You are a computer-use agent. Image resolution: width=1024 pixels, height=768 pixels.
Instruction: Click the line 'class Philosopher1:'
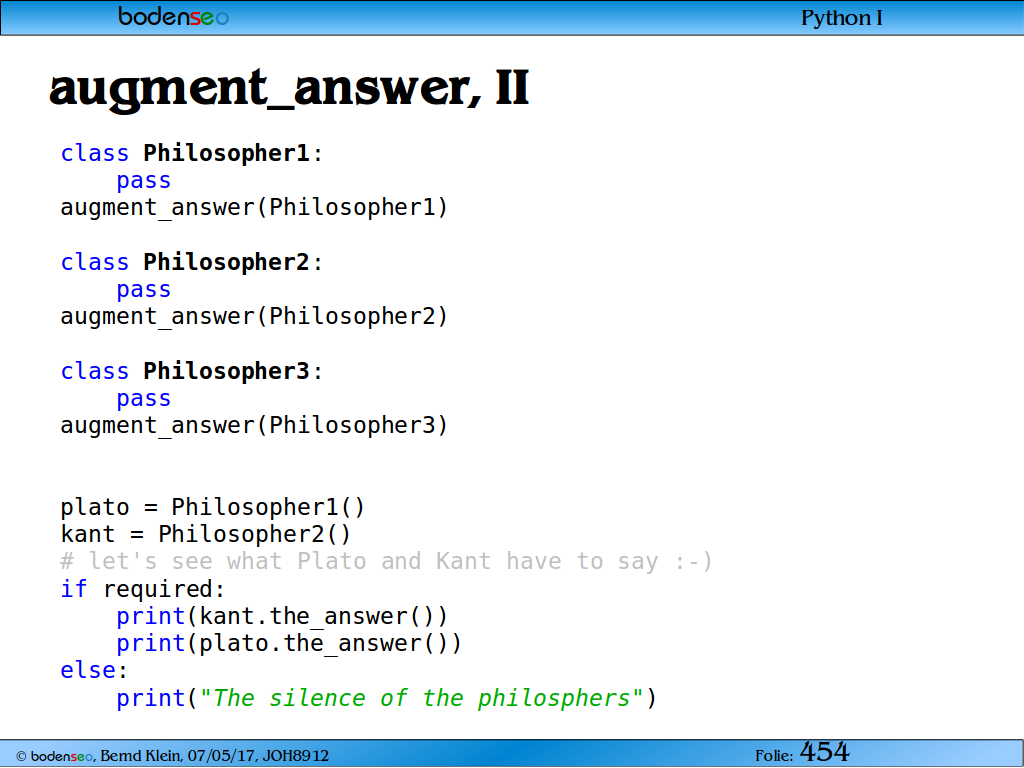191,153
